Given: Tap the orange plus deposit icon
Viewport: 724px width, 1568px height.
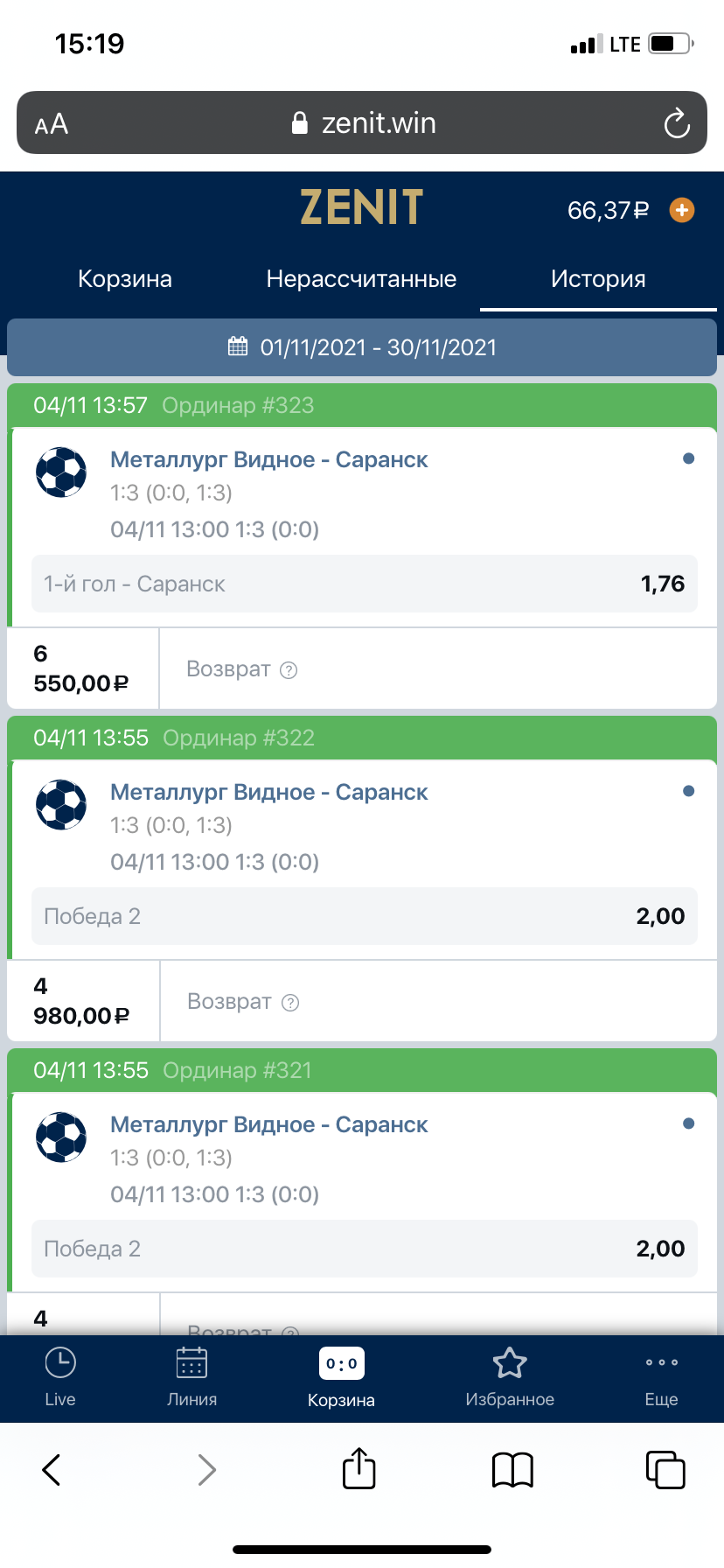Looking at the screenshot, I should 682,210.
